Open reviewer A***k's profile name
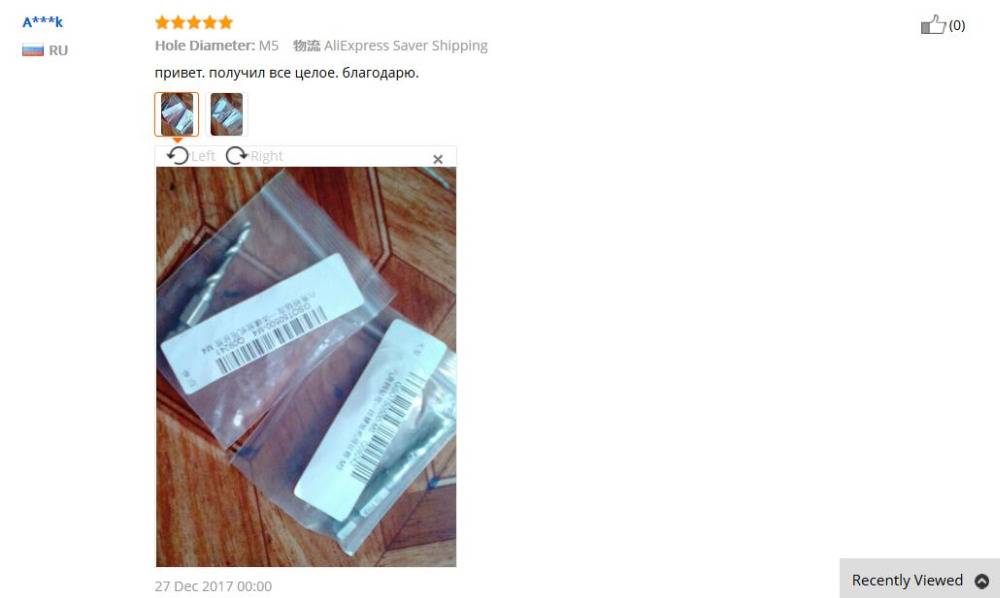Screen dimensions: 1000x598 (43, 22)
